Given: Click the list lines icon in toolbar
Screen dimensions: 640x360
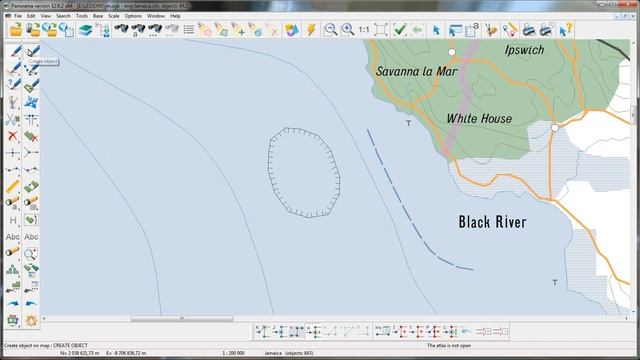Looking at the screenshot, I should pyautogui.click(x=189, y=30).
